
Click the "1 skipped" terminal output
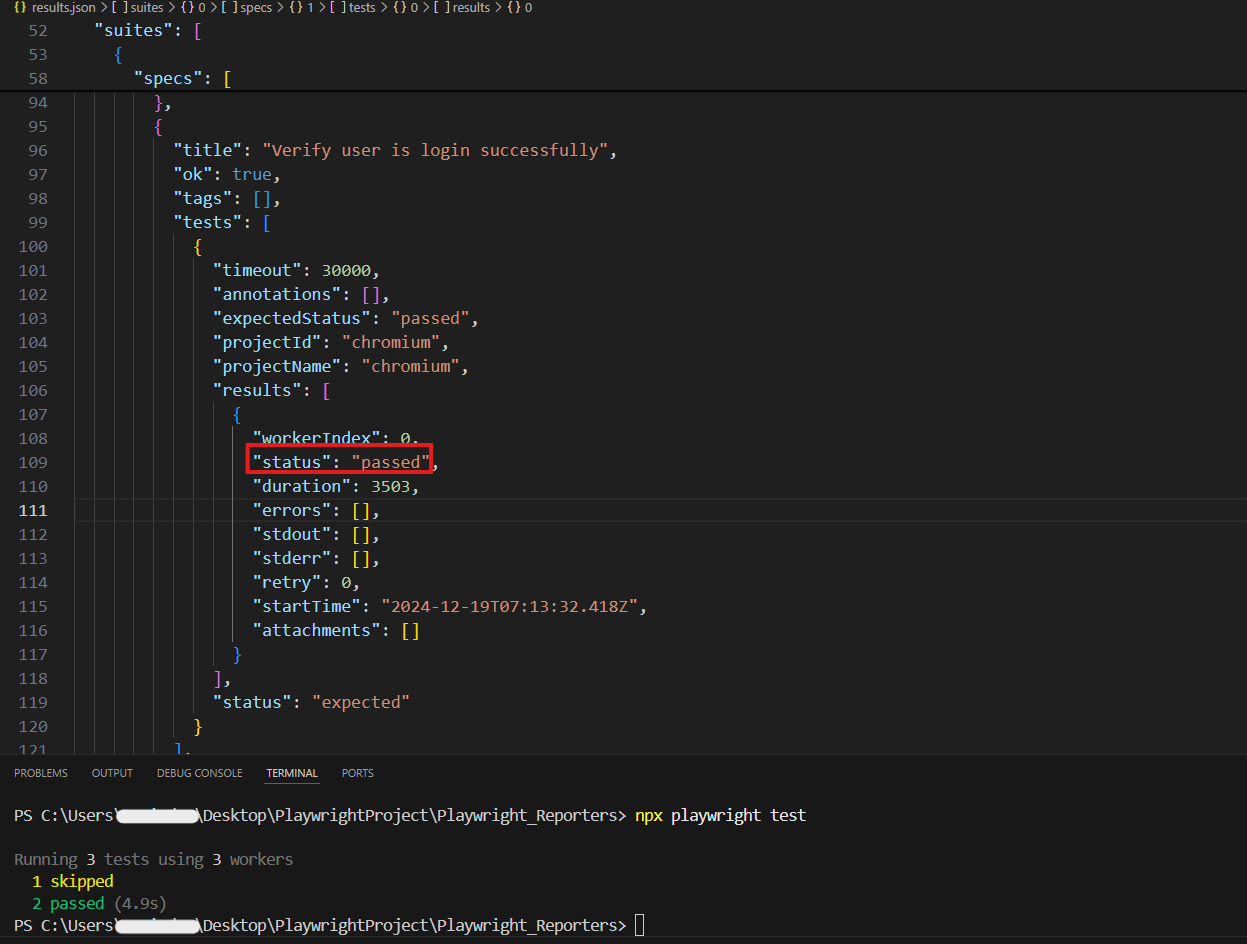[73, 881]
